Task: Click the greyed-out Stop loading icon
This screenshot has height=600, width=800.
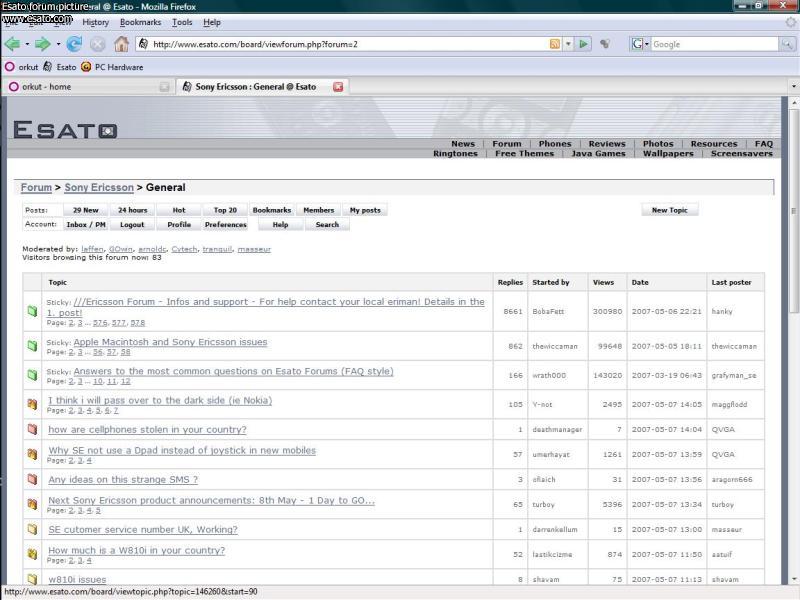Action: [97, 44]
